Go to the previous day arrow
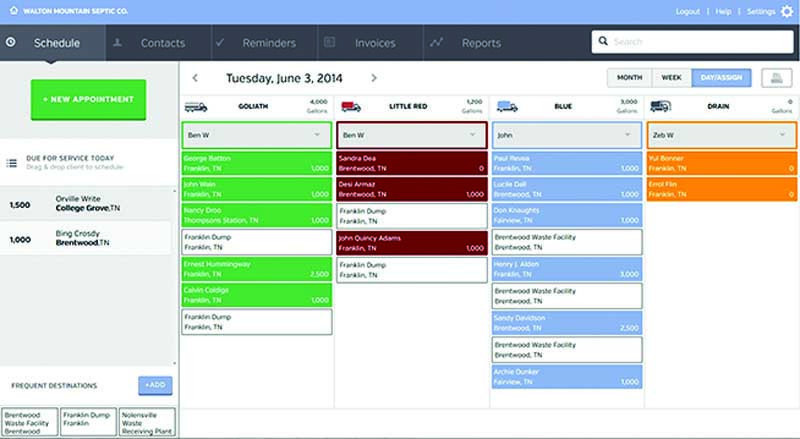 (195, 78)
